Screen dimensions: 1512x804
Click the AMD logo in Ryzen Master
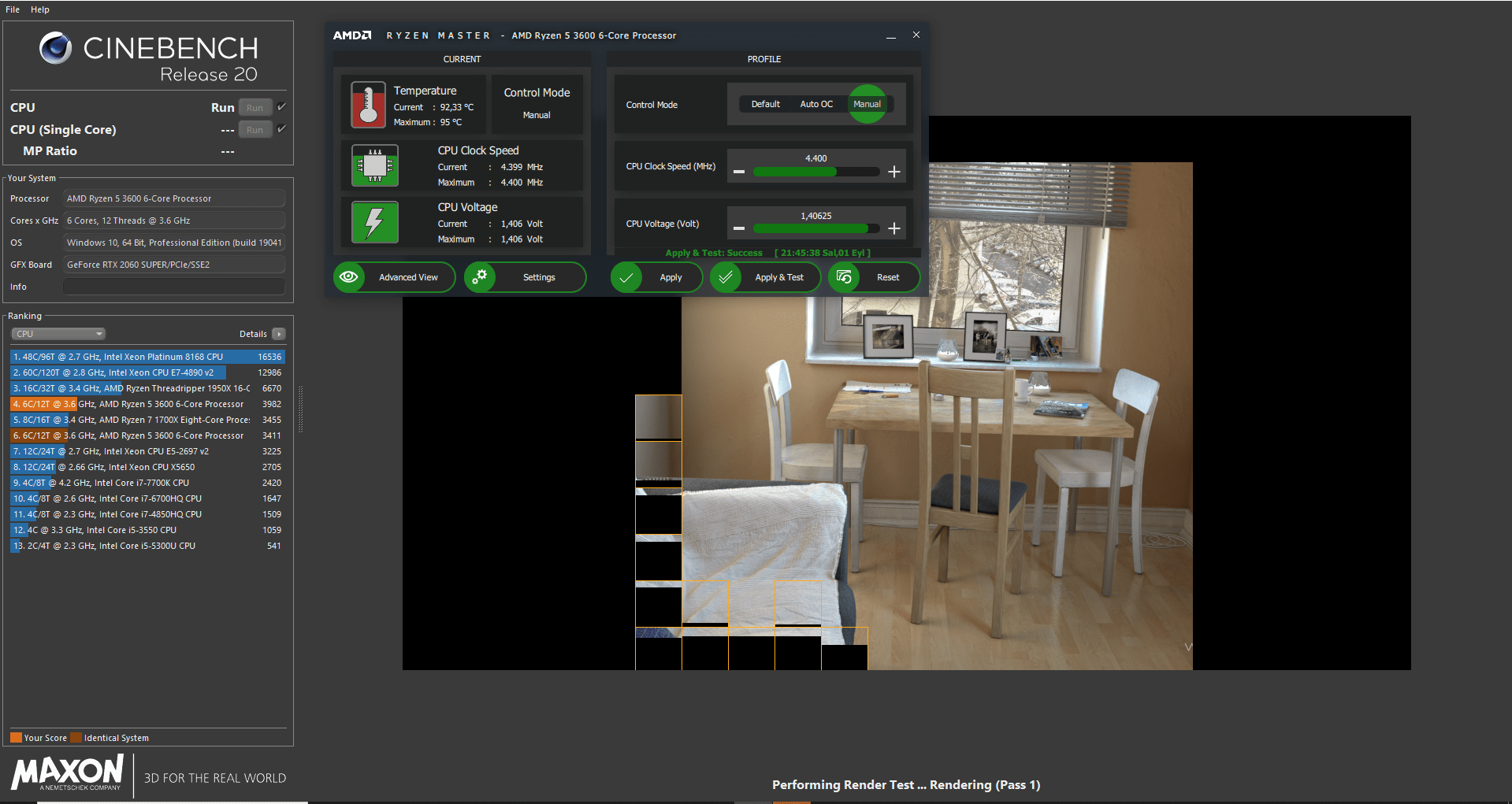coord(352,35)
